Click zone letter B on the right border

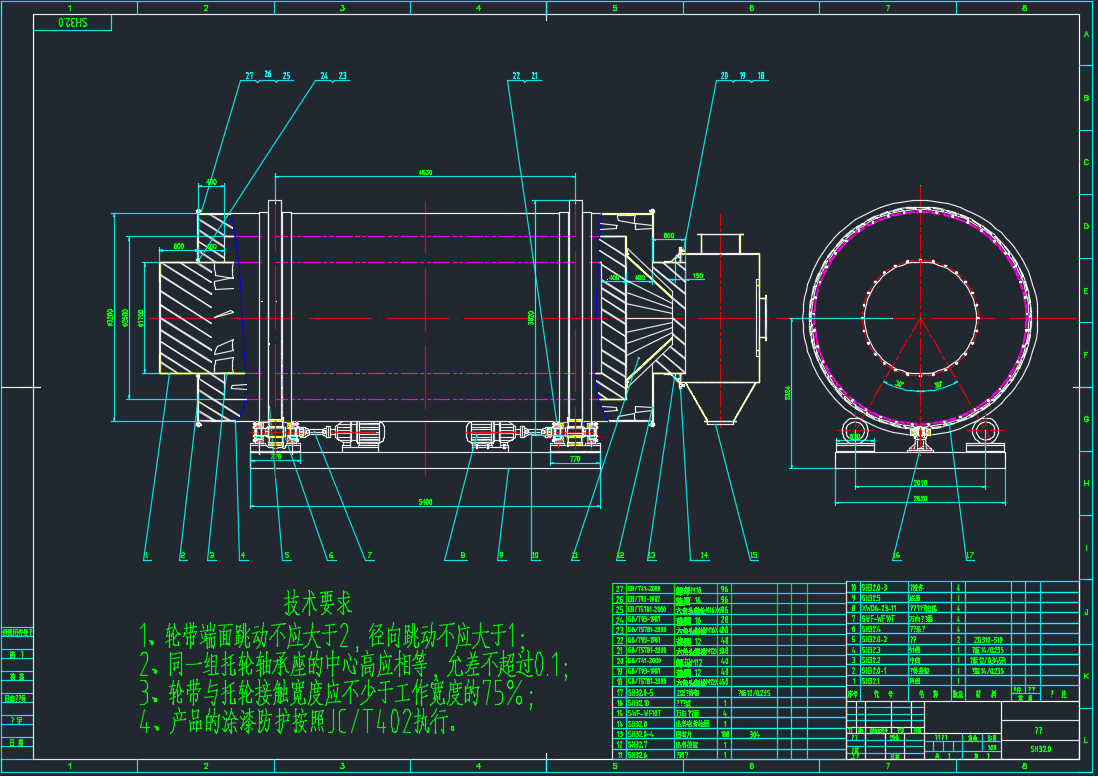pyautogui.click(x=1086, y=98)
